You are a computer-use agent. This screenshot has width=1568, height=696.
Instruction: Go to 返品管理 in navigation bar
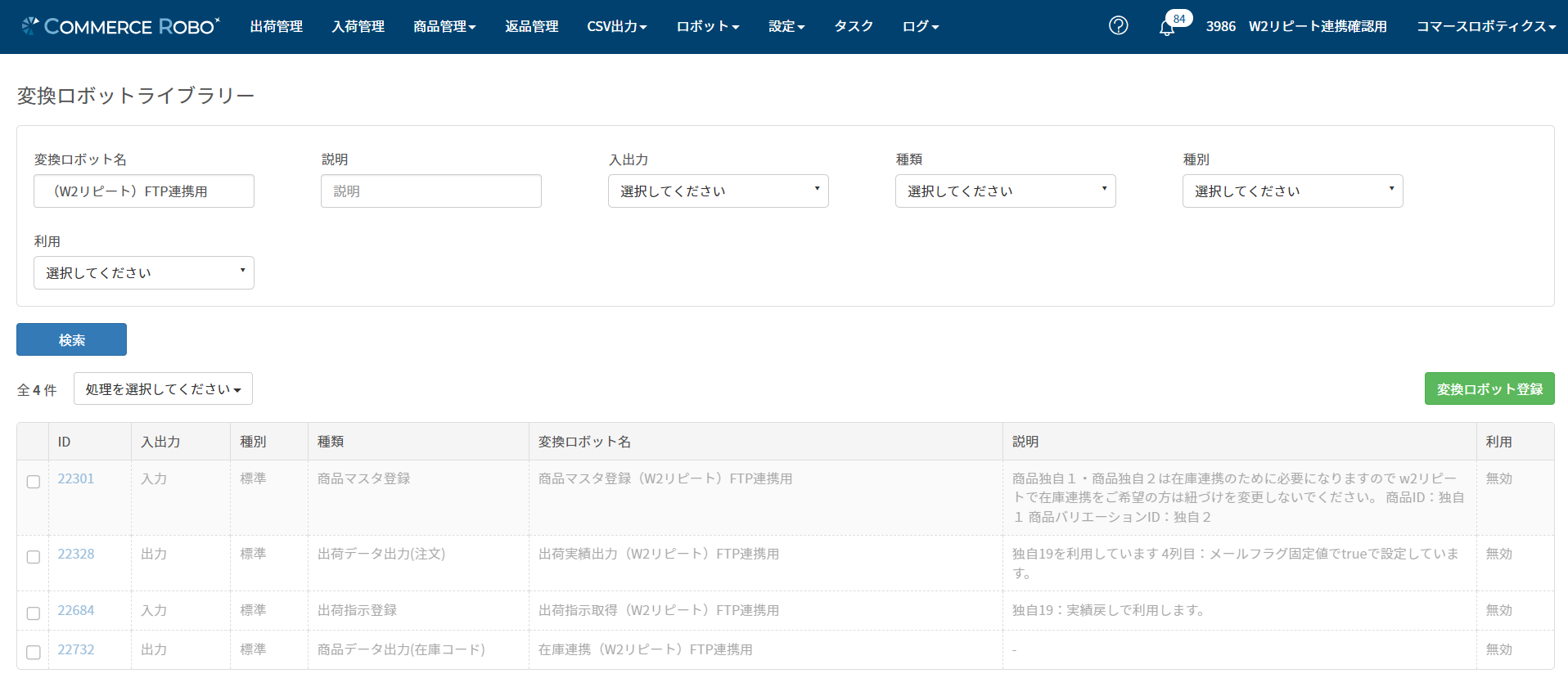pyautogui.click(x=531, y=26)
